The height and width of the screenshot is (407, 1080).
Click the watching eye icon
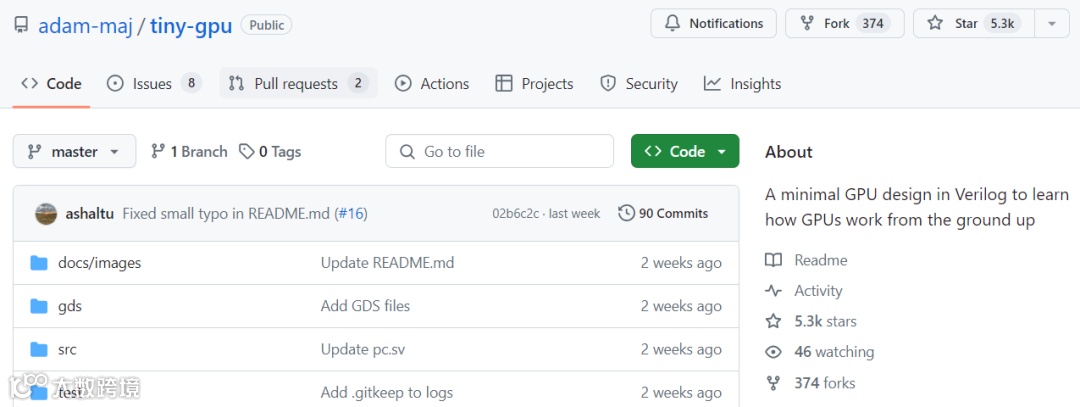coord(773,352)
